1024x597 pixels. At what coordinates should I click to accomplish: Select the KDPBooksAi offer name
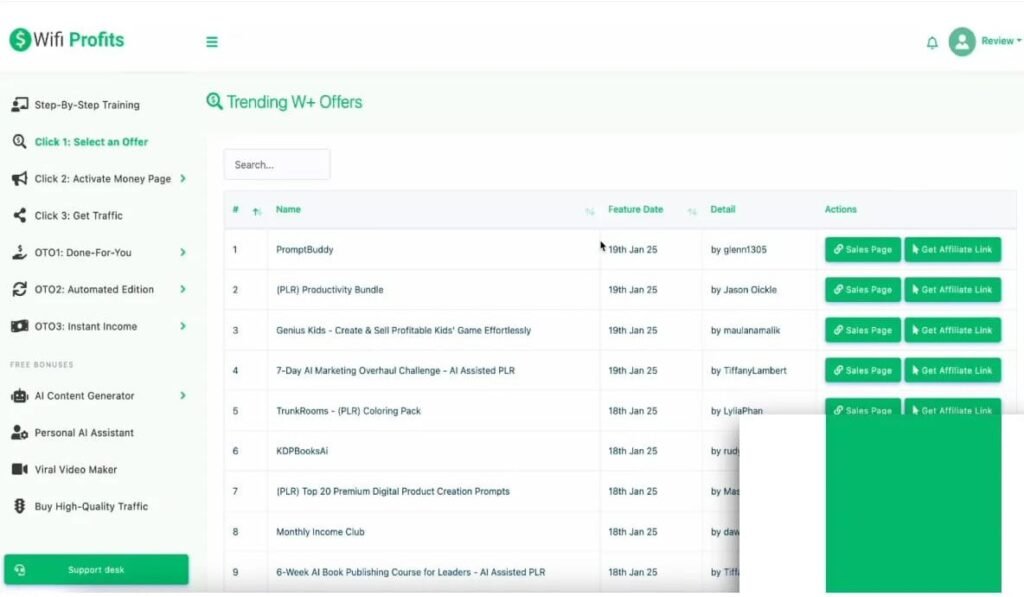coord(302,451)
